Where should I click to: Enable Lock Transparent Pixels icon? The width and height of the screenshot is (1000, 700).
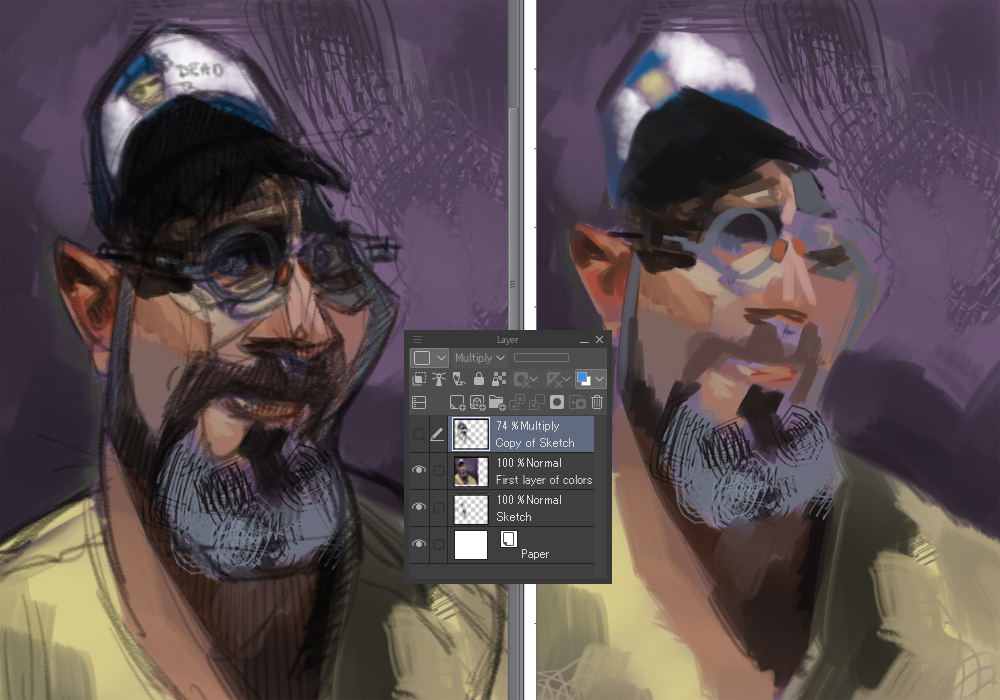tap(499, 379)
